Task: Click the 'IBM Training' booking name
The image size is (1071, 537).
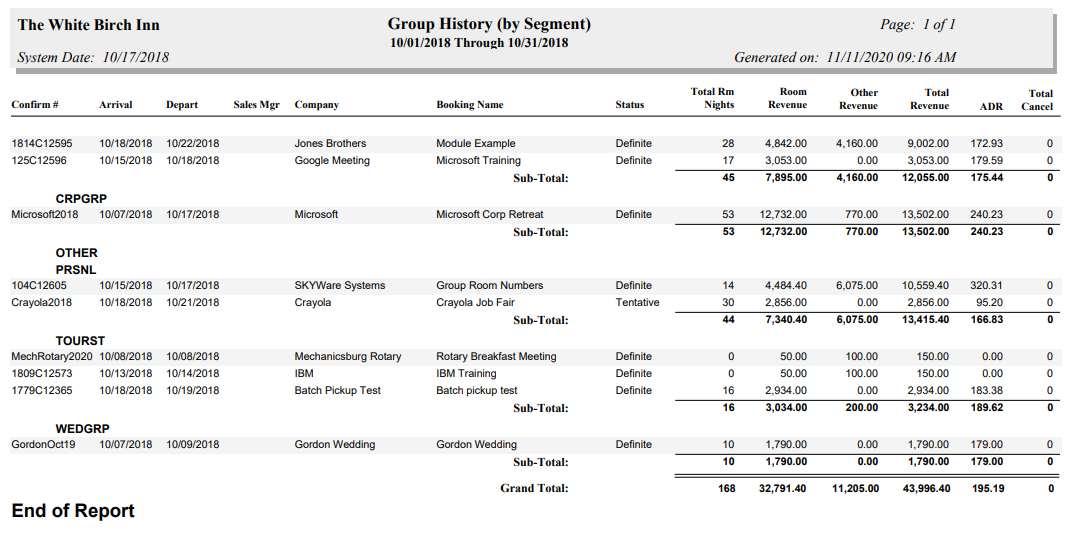Action: 466,374
